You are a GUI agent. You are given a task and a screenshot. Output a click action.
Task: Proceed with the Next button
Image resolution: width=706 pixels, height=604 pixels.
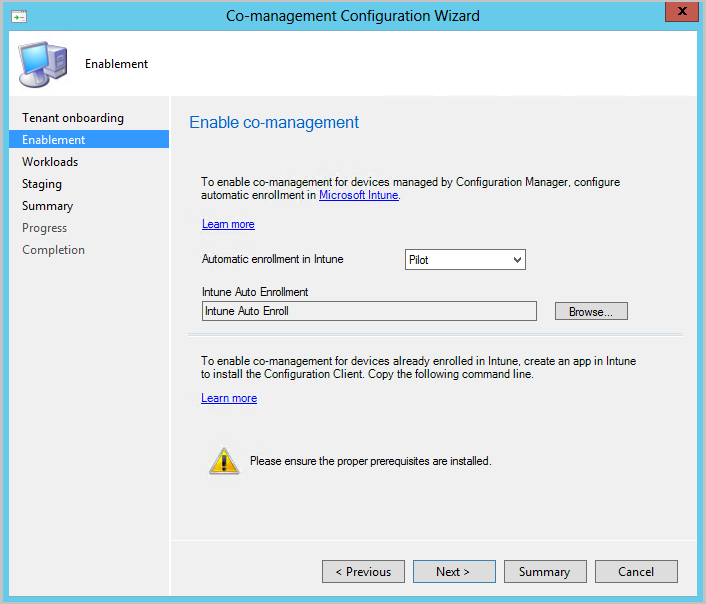tap(454, 572)
